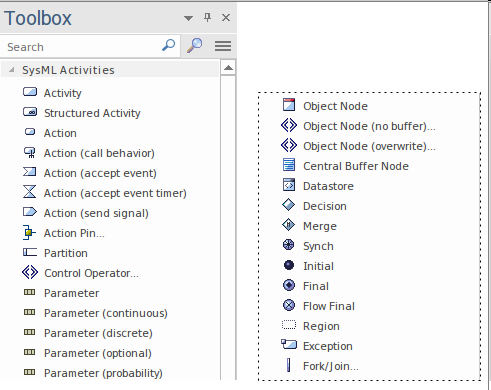Click the Toolbox search field
Viewport: 491px width, 390px height.
90,47
